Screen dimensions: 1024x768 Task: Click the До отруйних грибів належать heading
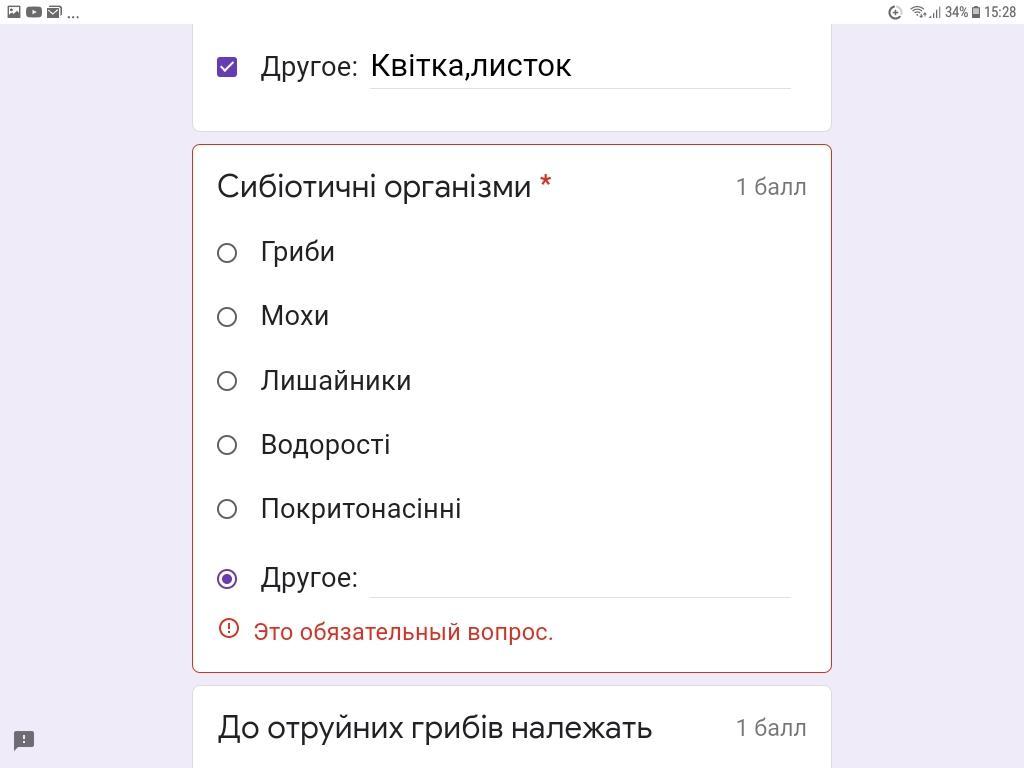435,728
